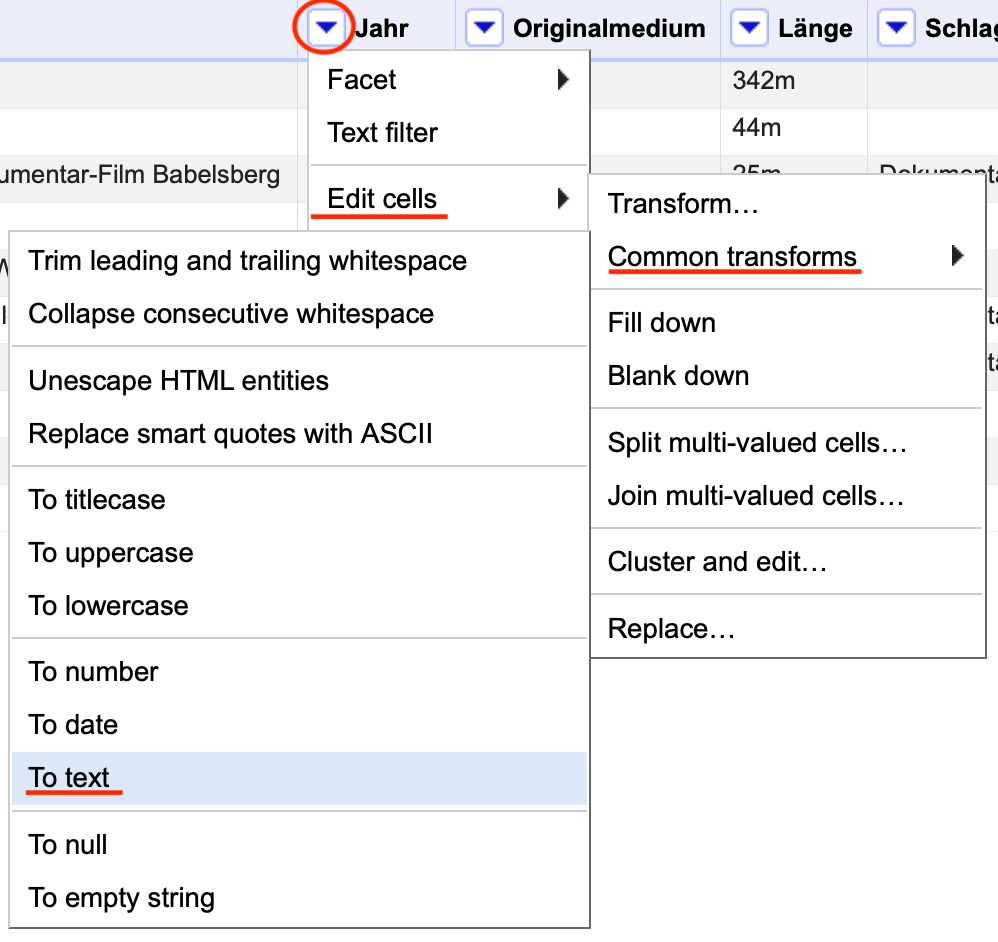Select Text filter from column menu
This screenshot has width=998, height=942.
coord(383,133)
